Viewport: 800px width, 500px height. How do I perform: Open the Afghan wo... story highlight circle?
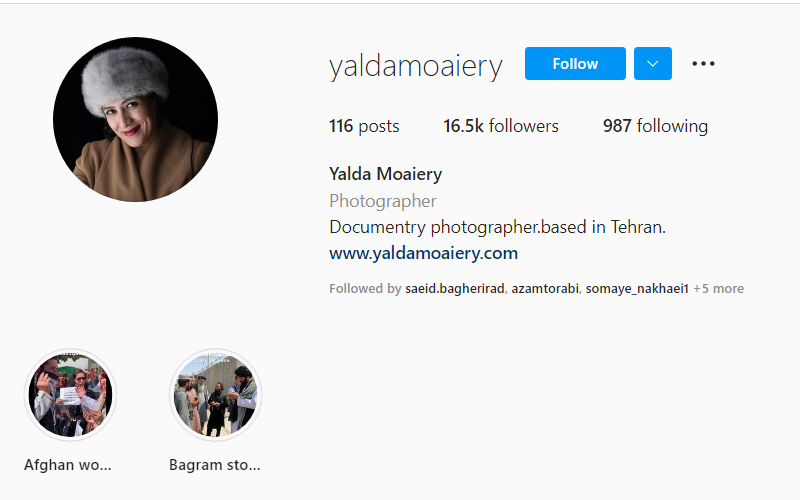(x=70, y=395)
